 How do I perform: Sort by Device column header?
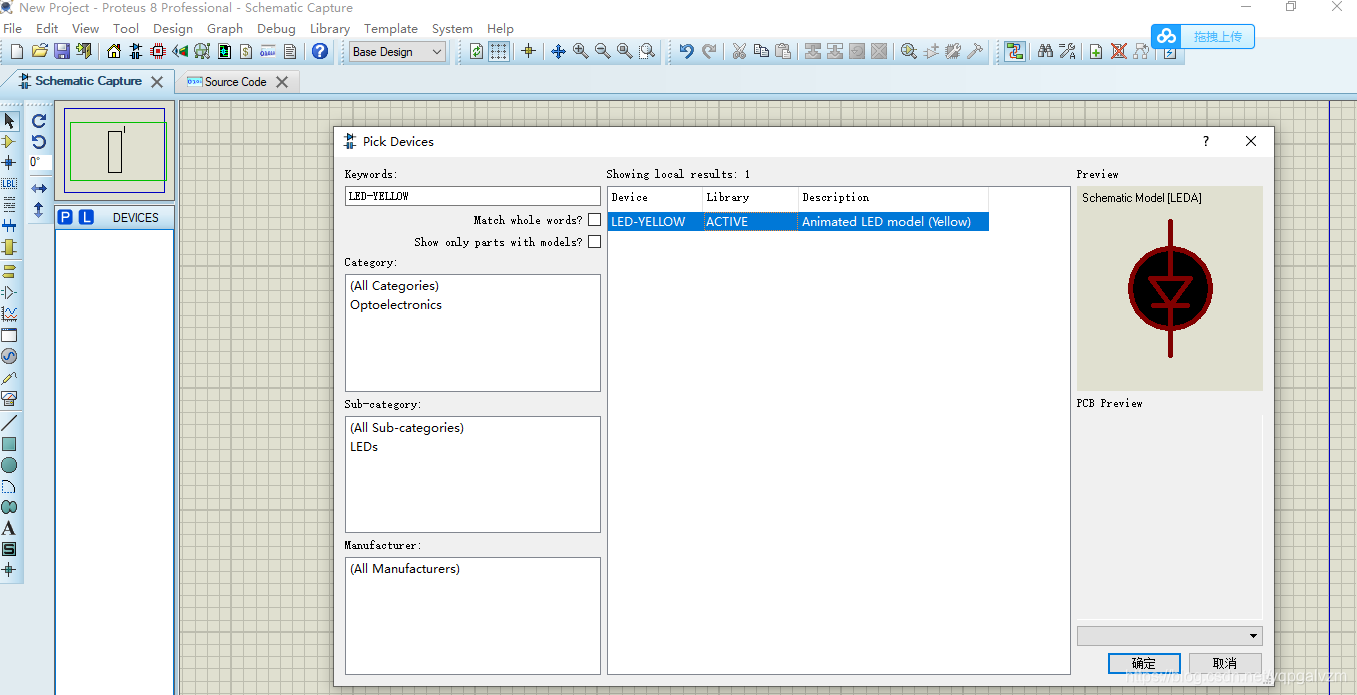(655, 198)
